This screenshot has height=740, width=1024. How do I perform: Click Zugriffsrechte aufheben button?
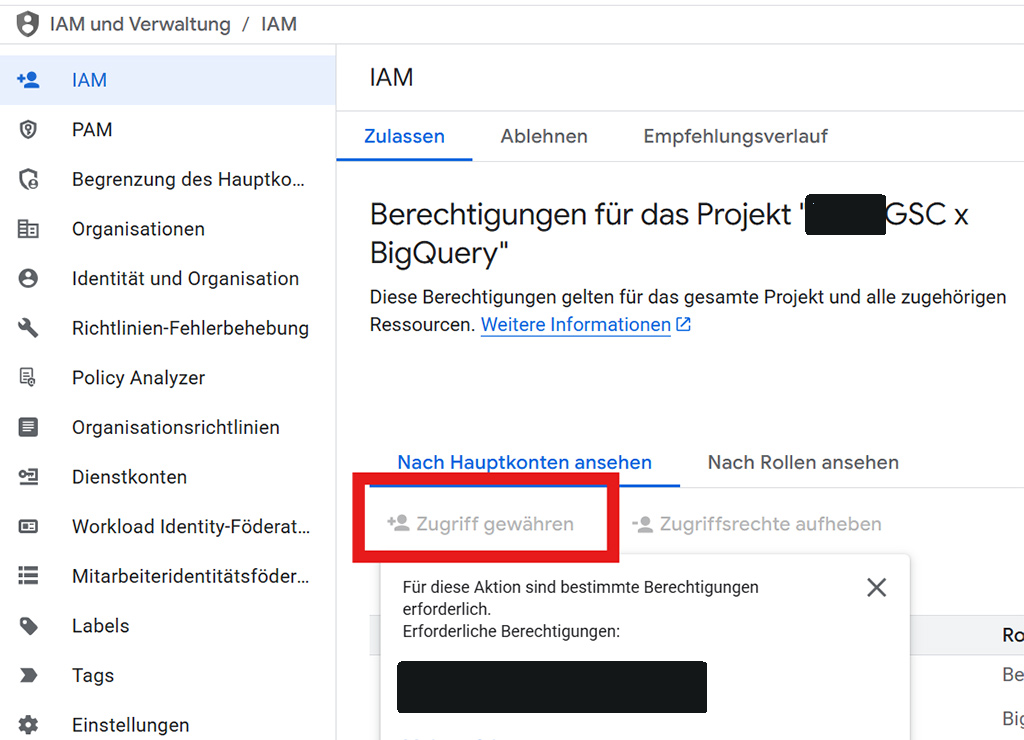click(757, 524)
